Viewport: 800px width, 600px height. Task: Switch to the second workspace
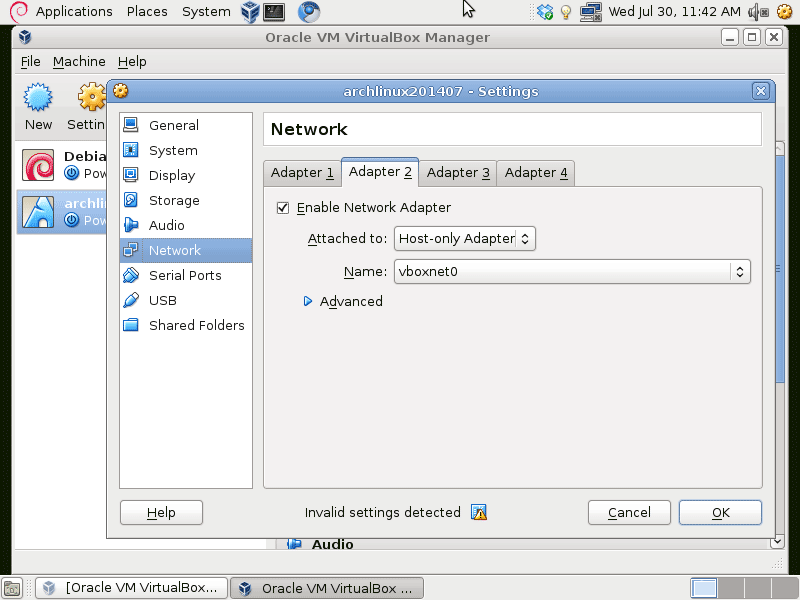coord(731,588)
